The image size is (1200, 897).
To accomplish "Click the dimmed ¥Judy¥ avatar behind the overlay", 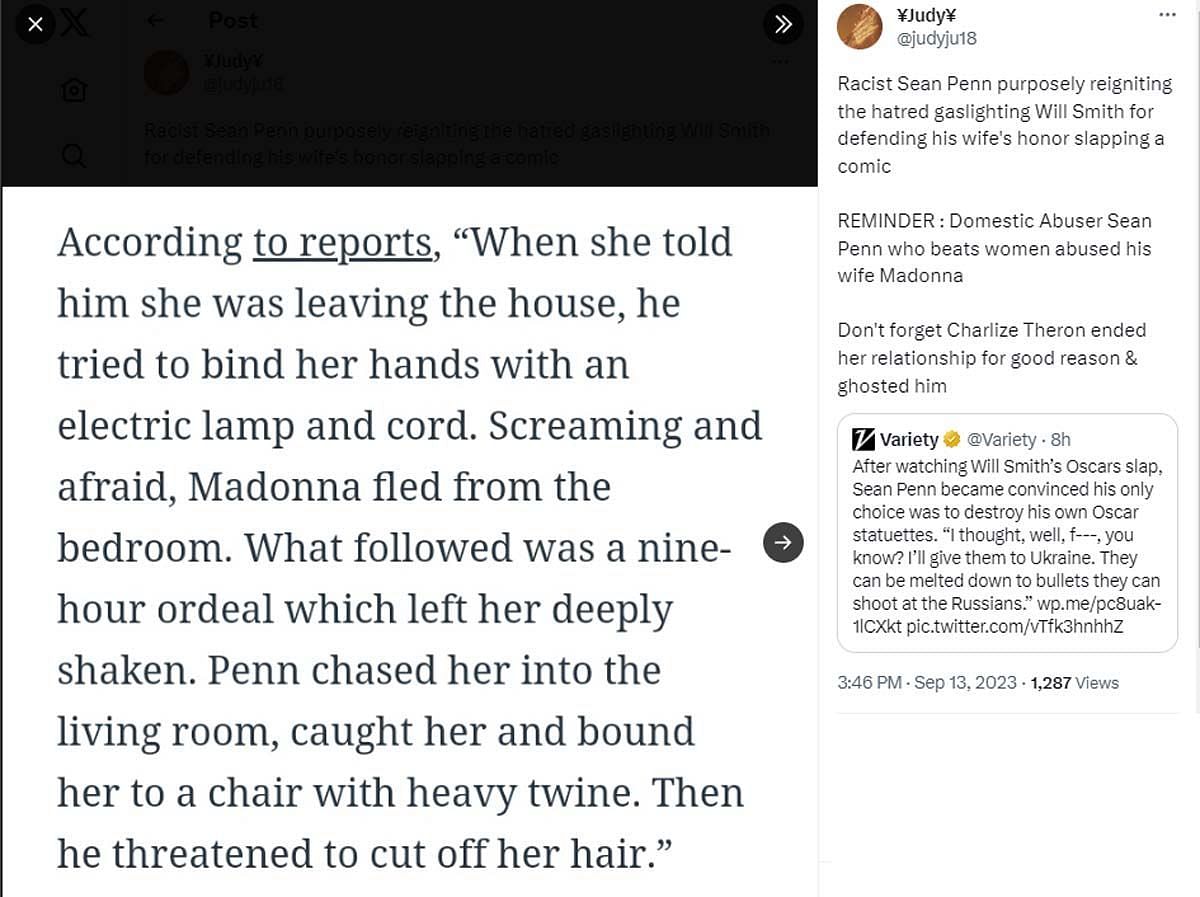I will [167, 73].
